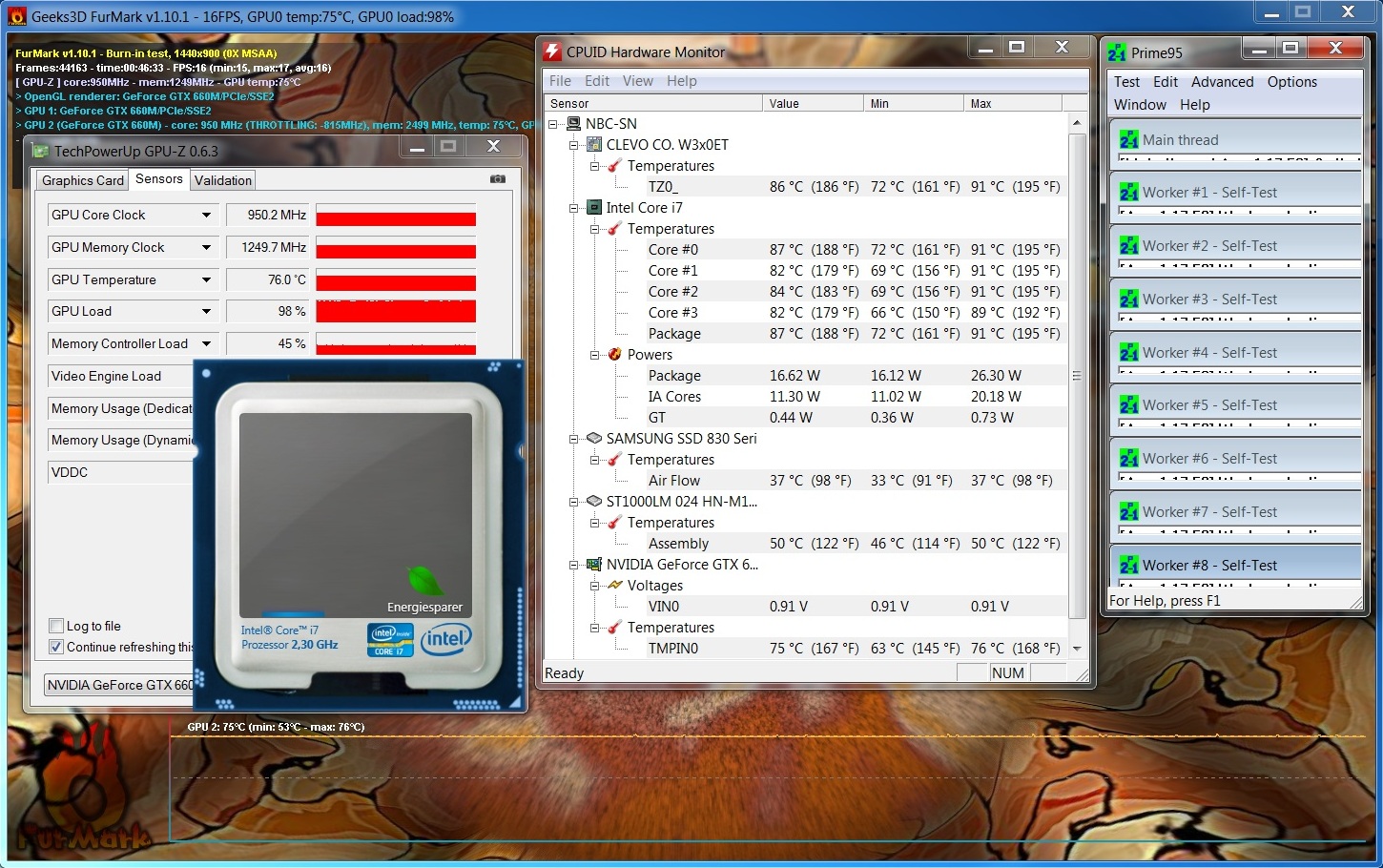Image resolution: width=1383 pixels, height=868 pixels.
Task: Click the GPU-Z title bar icon
Action: [40, 151]
